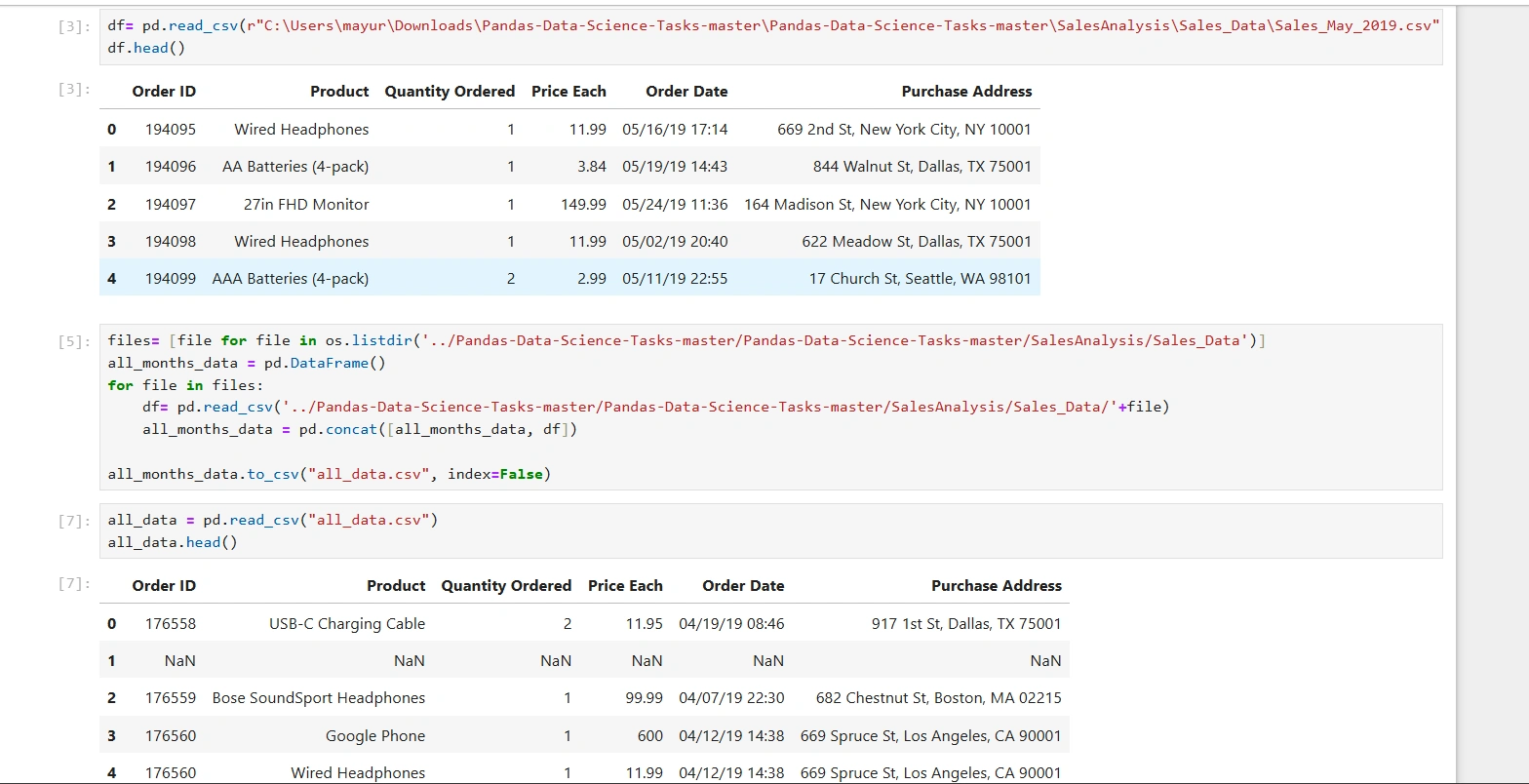Select the 844 Walnut St, Dallas address
The image size is (1529, 784).
point(921,167)
